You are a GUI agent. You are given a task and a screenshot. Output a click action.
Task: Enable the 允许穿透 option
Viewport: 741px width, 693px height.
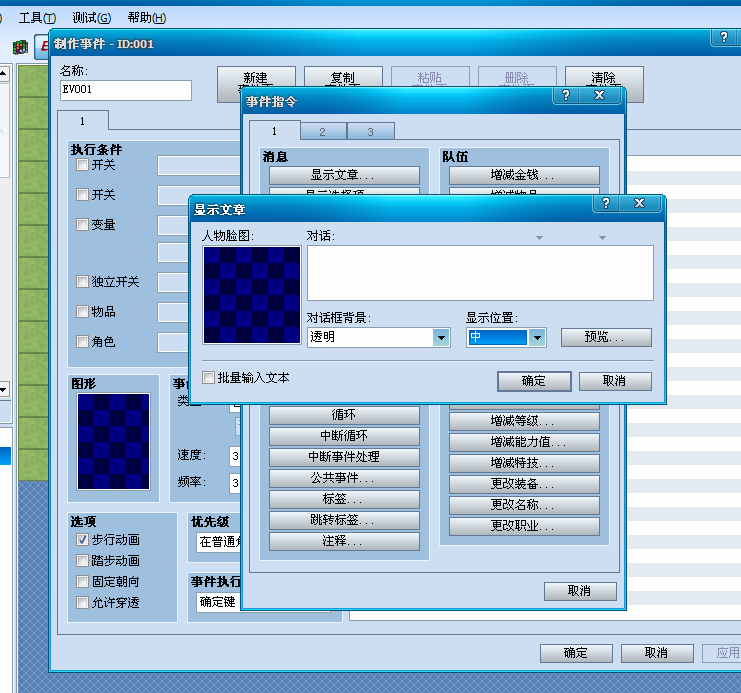coord(82,602)
